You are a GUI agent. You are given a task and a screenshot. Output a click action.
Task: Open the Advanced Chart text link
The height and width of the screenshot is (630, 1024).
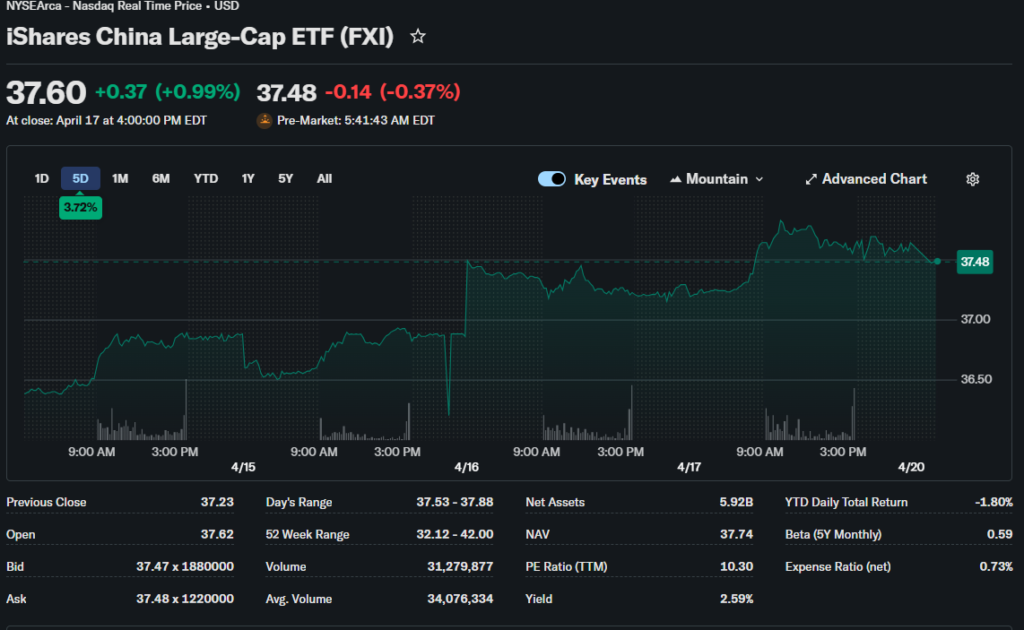pos(874,179)
